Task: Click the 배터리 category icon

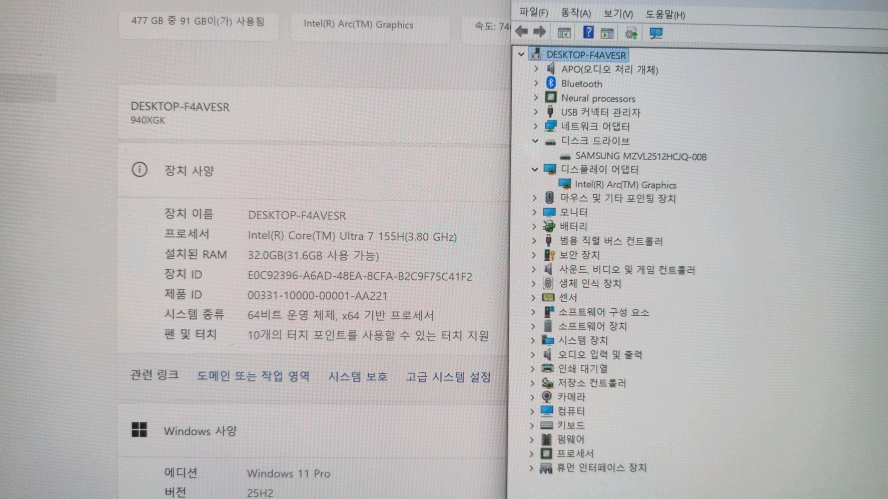Action: (x=549, y=226)
